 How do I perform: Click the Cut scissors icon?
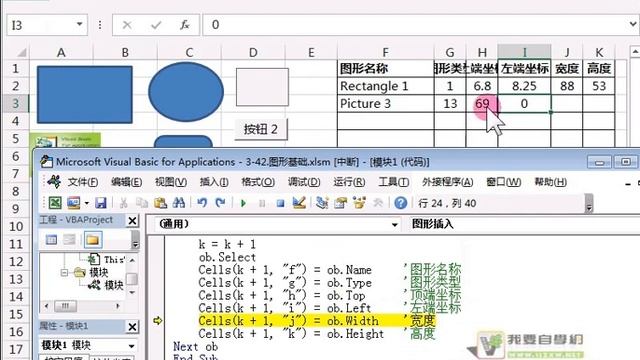coord(123,202)
